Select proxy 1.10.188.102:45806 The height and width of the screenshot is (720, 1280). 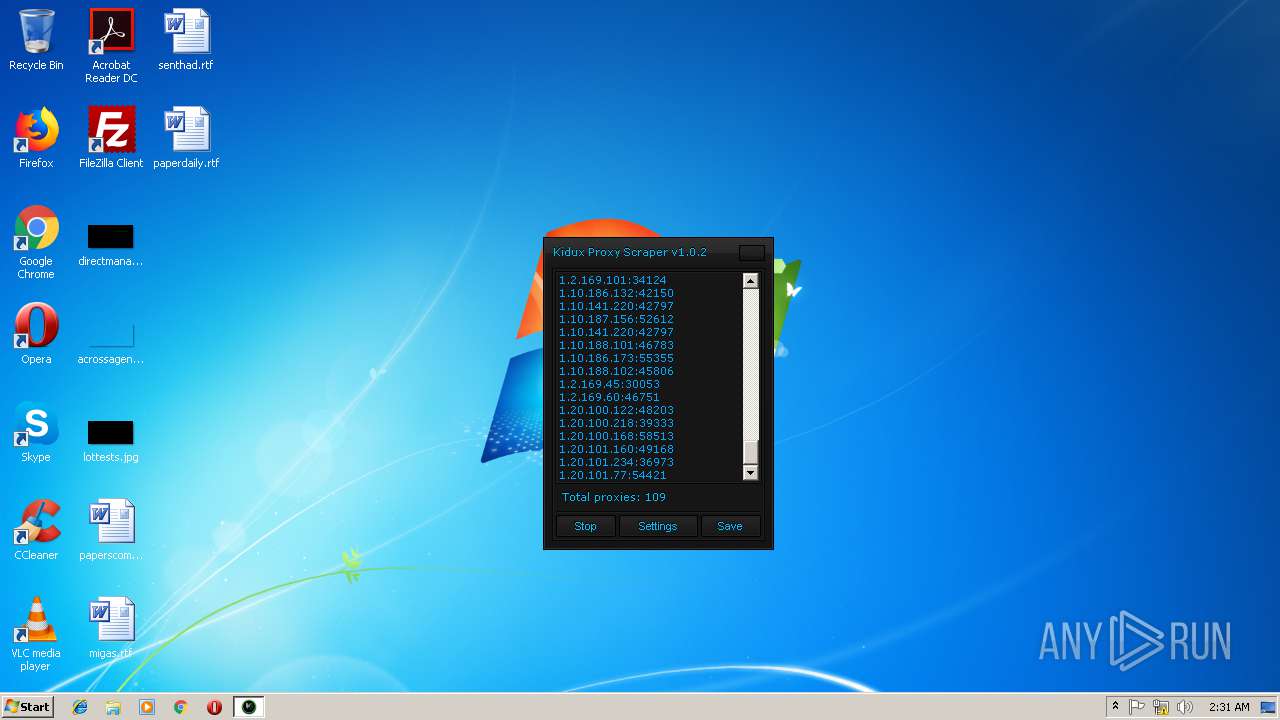616,371
